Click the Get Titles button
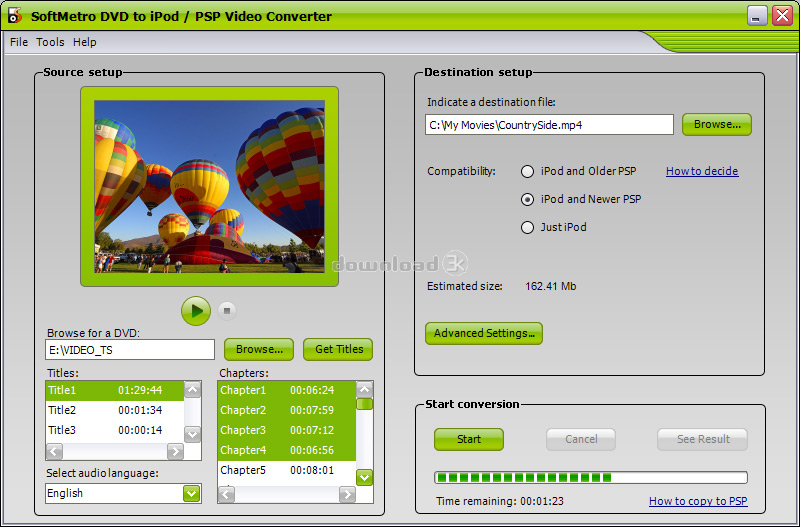 (338, 349)
